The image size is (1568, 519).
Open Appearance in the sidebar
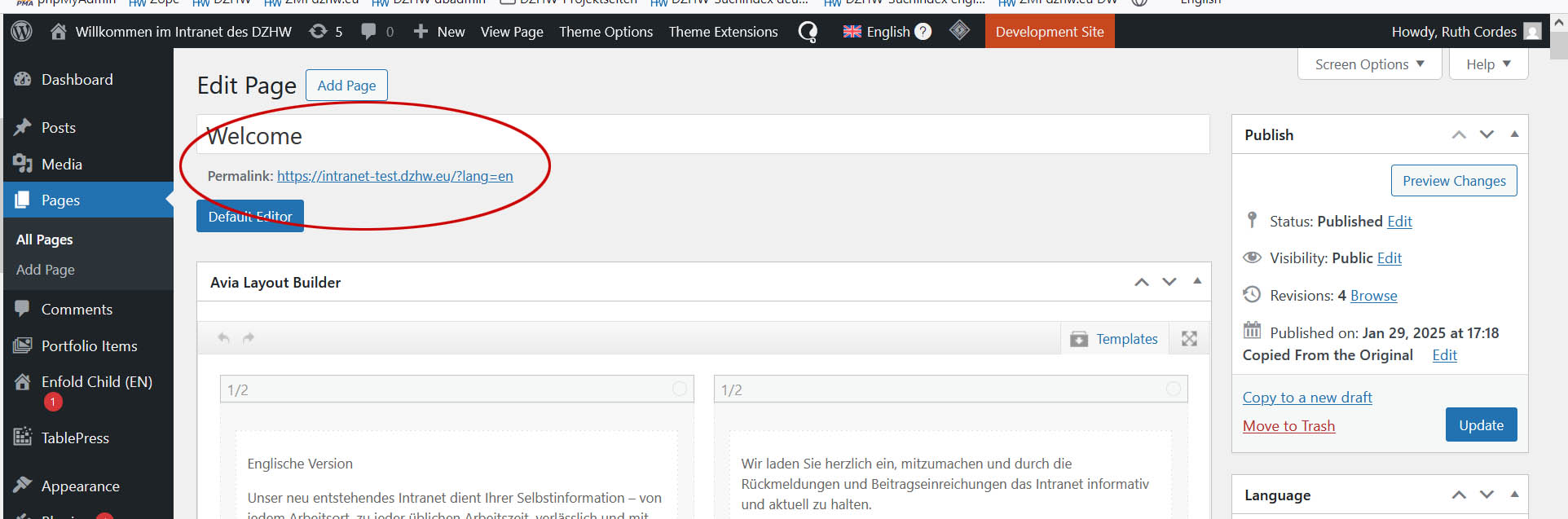point(80,486)
